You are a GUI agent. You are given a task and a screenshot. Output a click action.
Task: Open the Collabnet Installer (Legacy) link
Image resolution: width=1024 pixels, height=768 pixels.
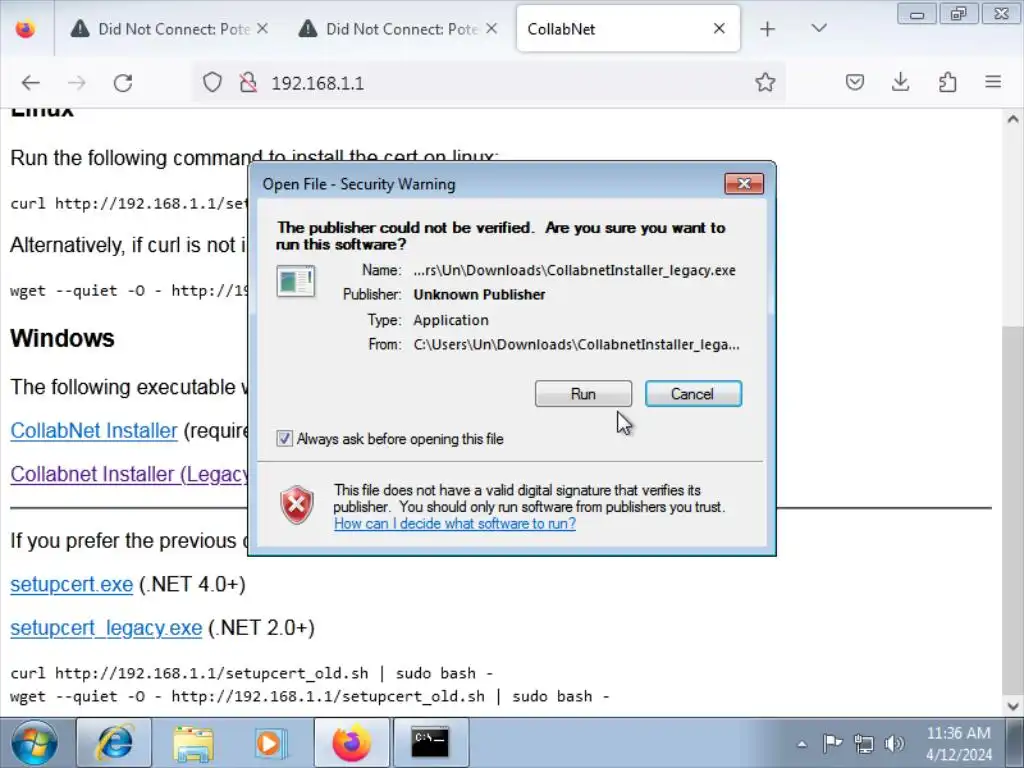[129, 474]
